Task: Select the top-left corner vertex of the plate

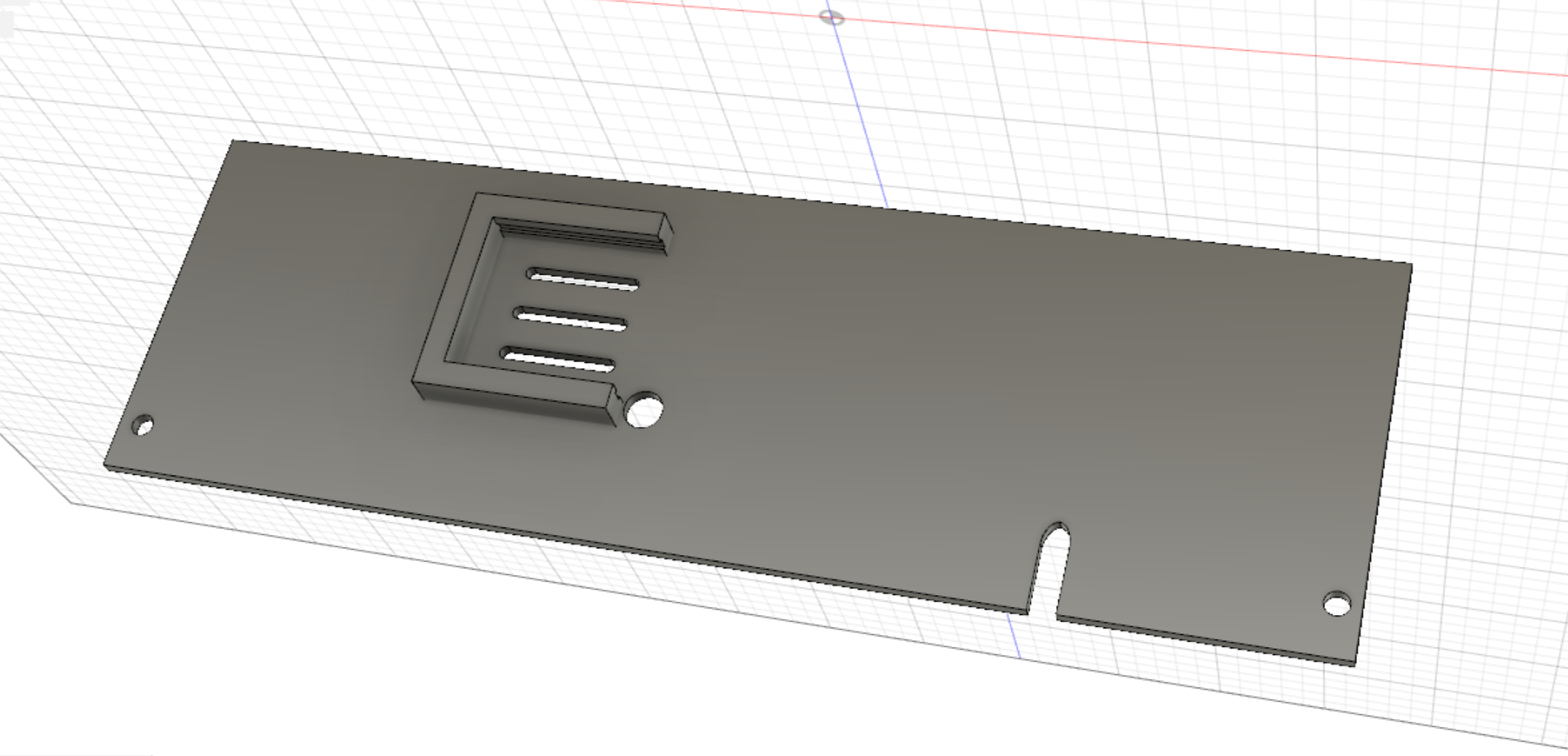Action: 233,140
